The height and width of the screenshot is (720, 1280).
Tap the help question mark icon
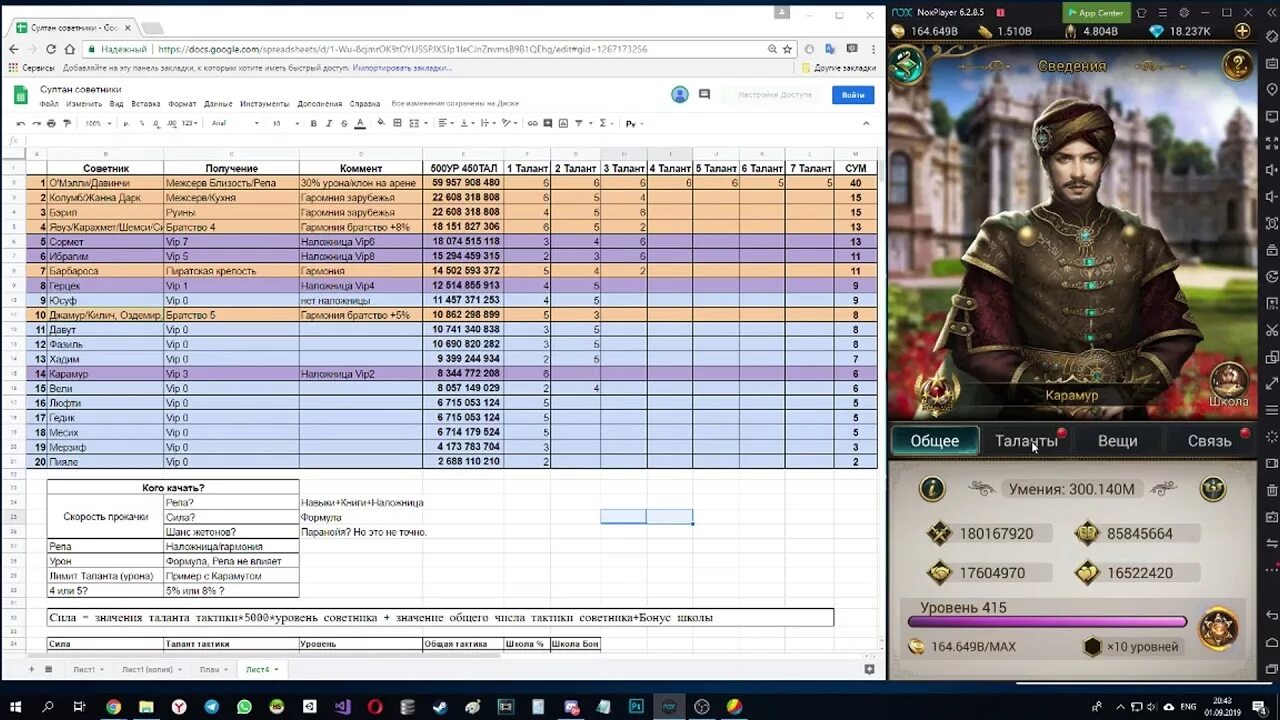[1238, 65]
